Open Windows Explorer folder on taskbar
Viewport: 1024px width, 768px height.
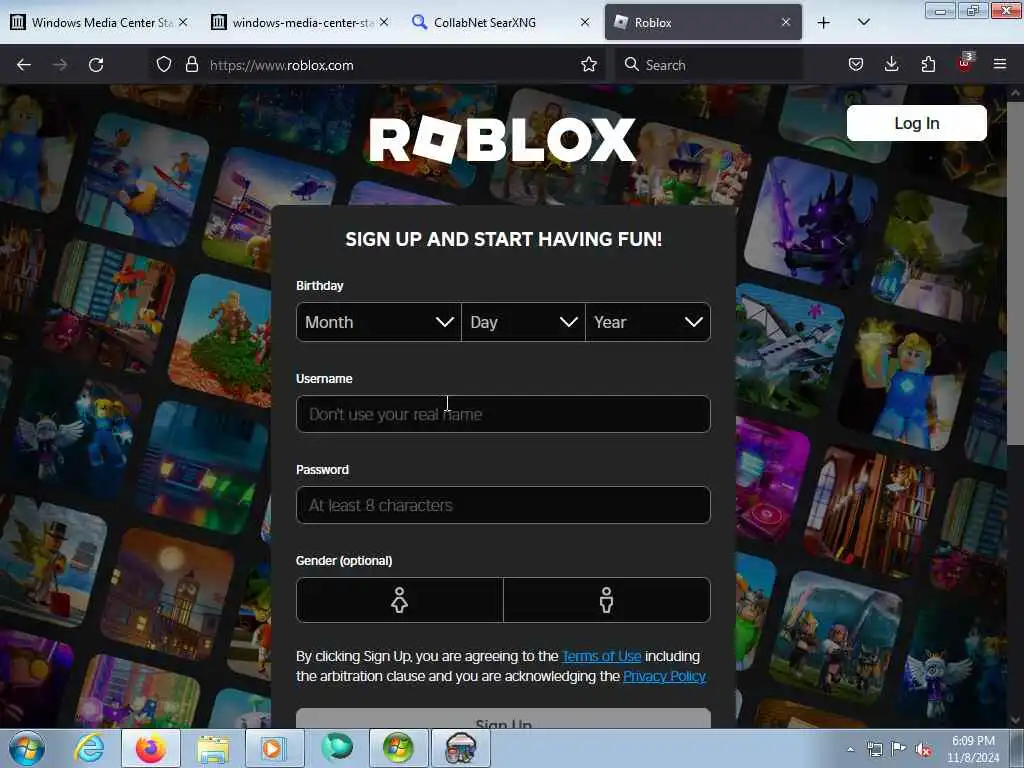click(213, 748)
